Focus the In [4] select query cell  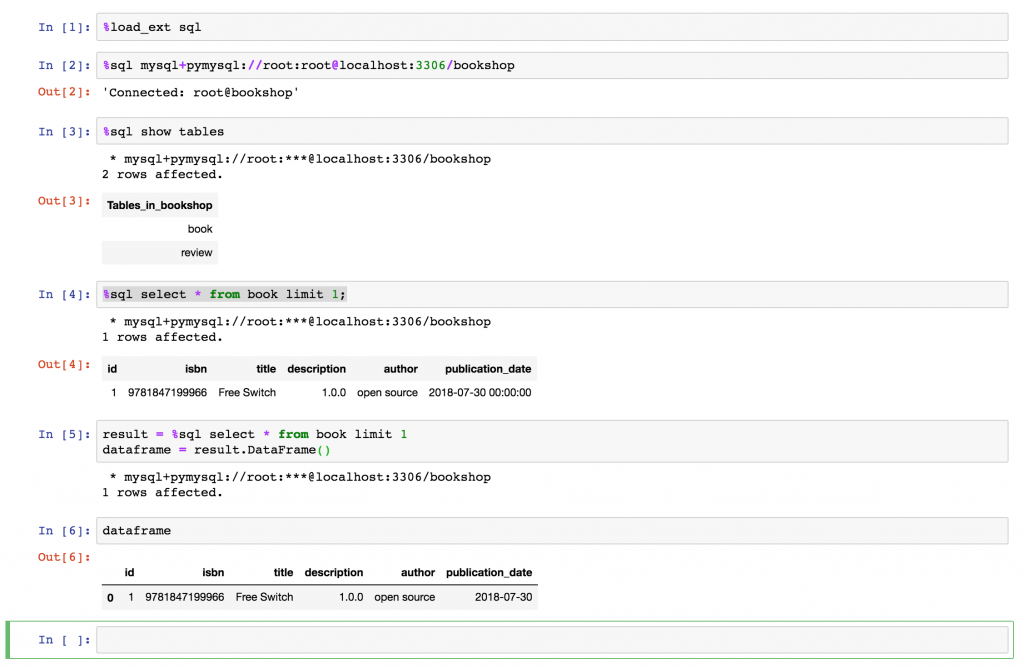[550, 294]
